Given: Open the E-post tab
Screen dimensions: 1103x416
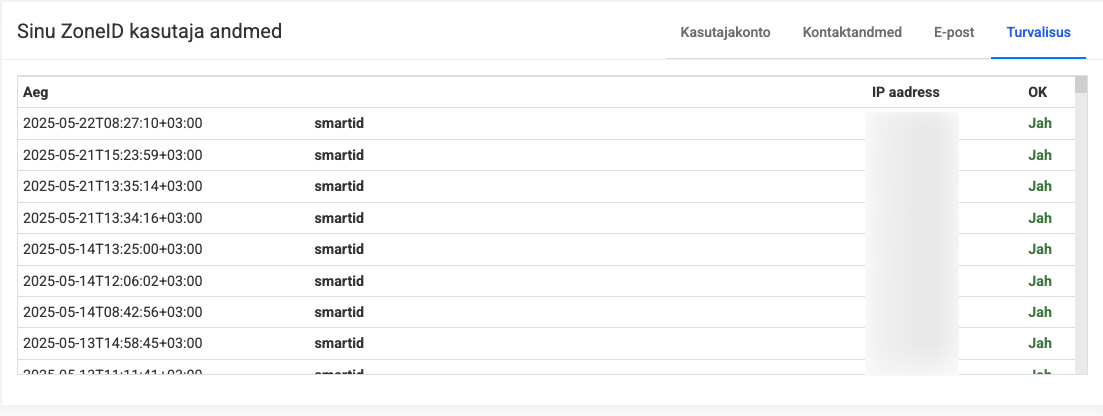Looking at the screenshot, I should 954,32.
